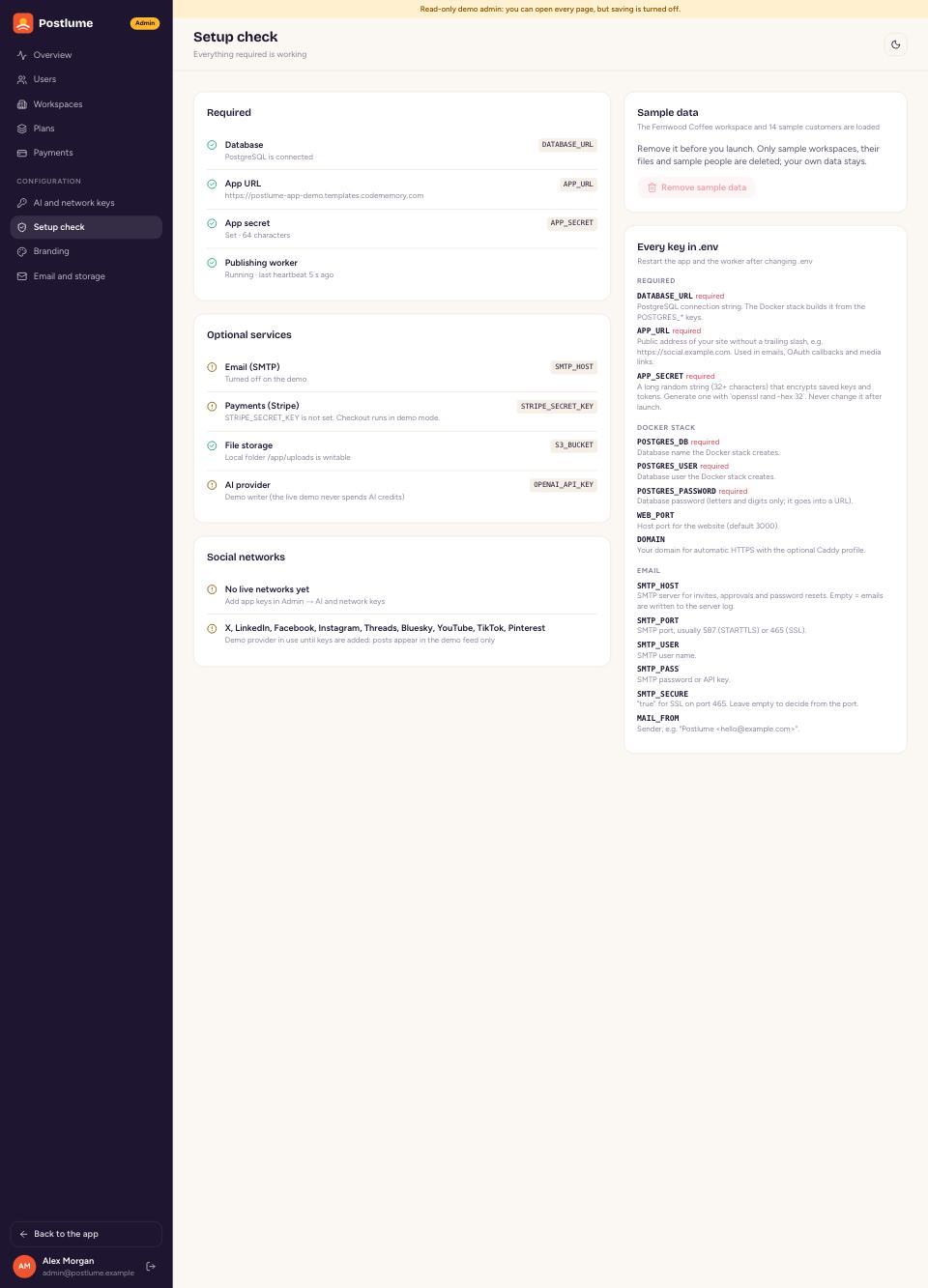
Task: Click the STRIPE_SECRET_KEY tag
Action: pyautogui.click(x=557, y=406)
